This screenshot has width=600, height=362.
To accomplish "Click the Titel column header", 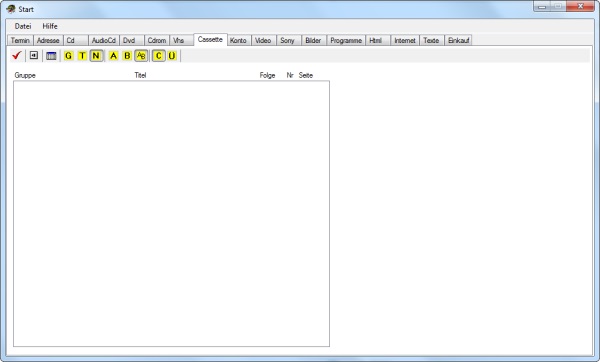I will (x=140, y=75).
